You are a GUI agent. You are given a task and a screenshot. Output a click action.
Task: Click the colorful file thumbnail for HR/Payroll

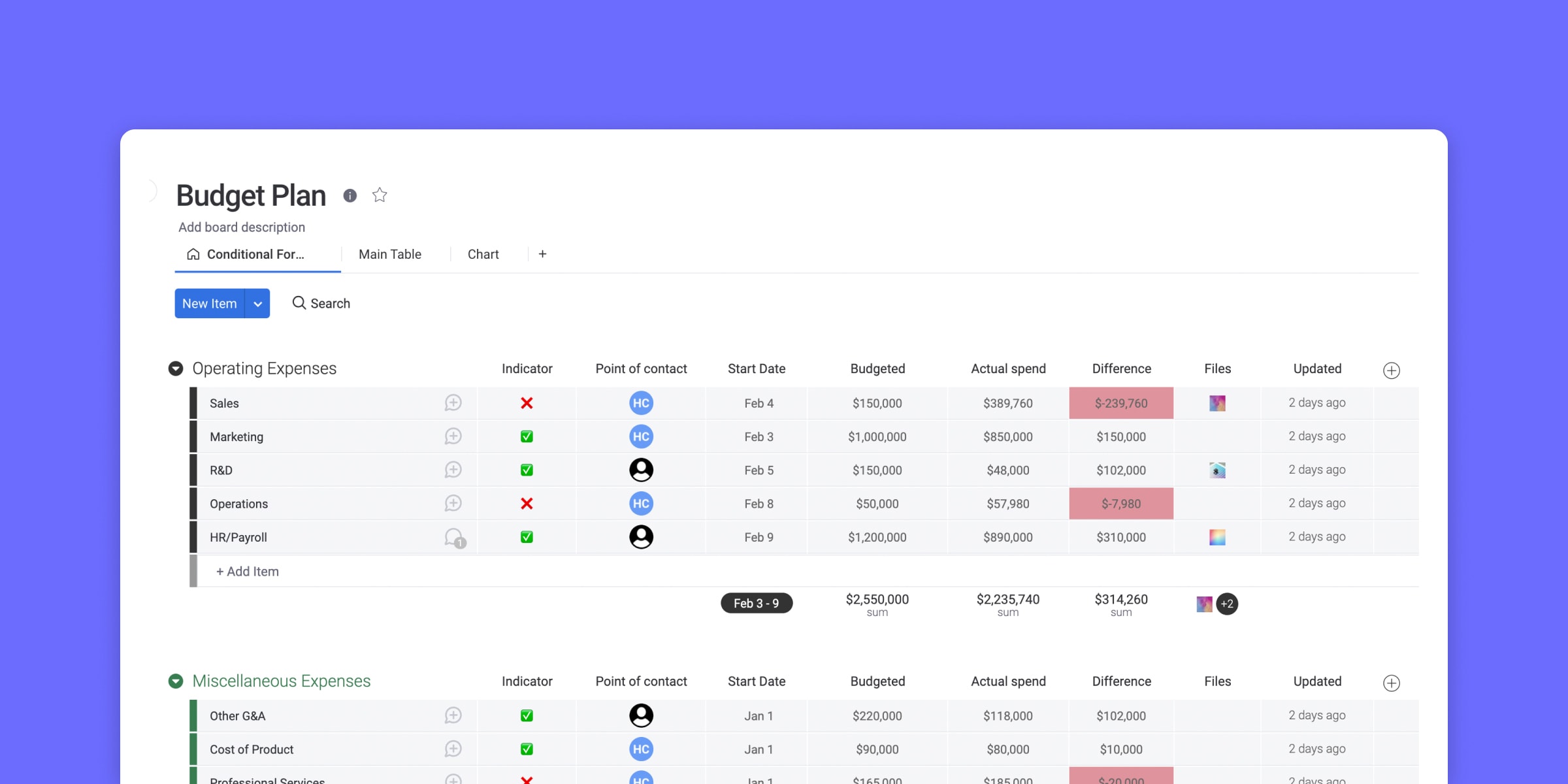(1217, 537)
